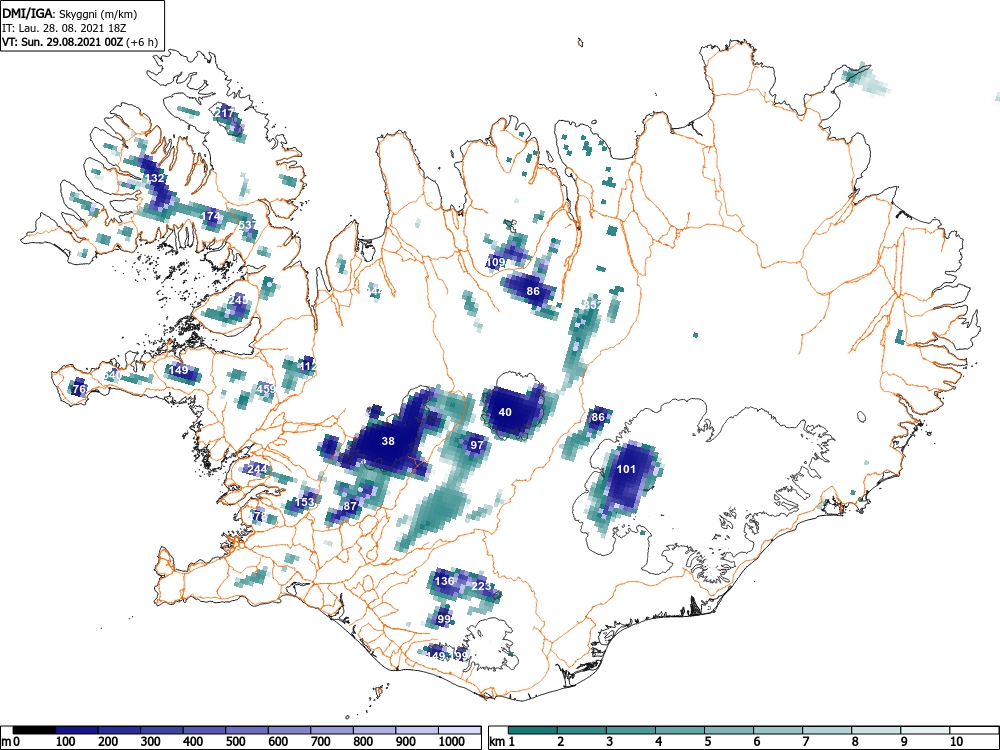Click the light 8–9 km legend swatch
Image resolution: width=1000 pixels, height=750 pixels.
click(x=876, y=730)
